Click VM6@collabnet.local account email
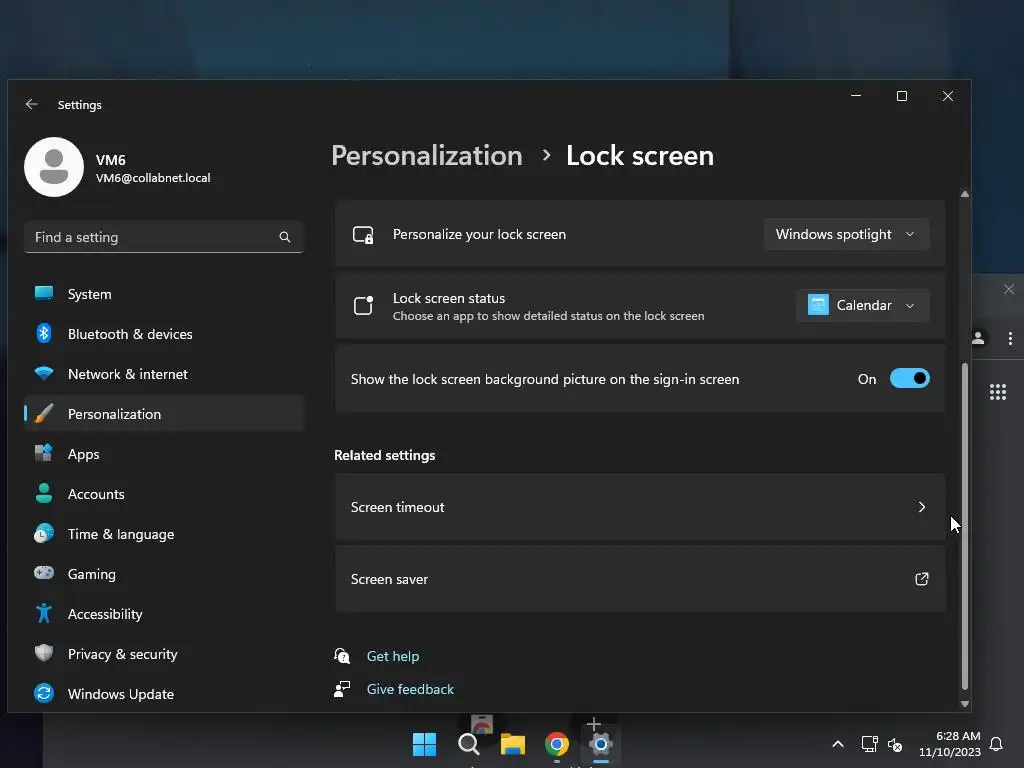The height and width of the screenshot is (768, 1024). [153, 178]
